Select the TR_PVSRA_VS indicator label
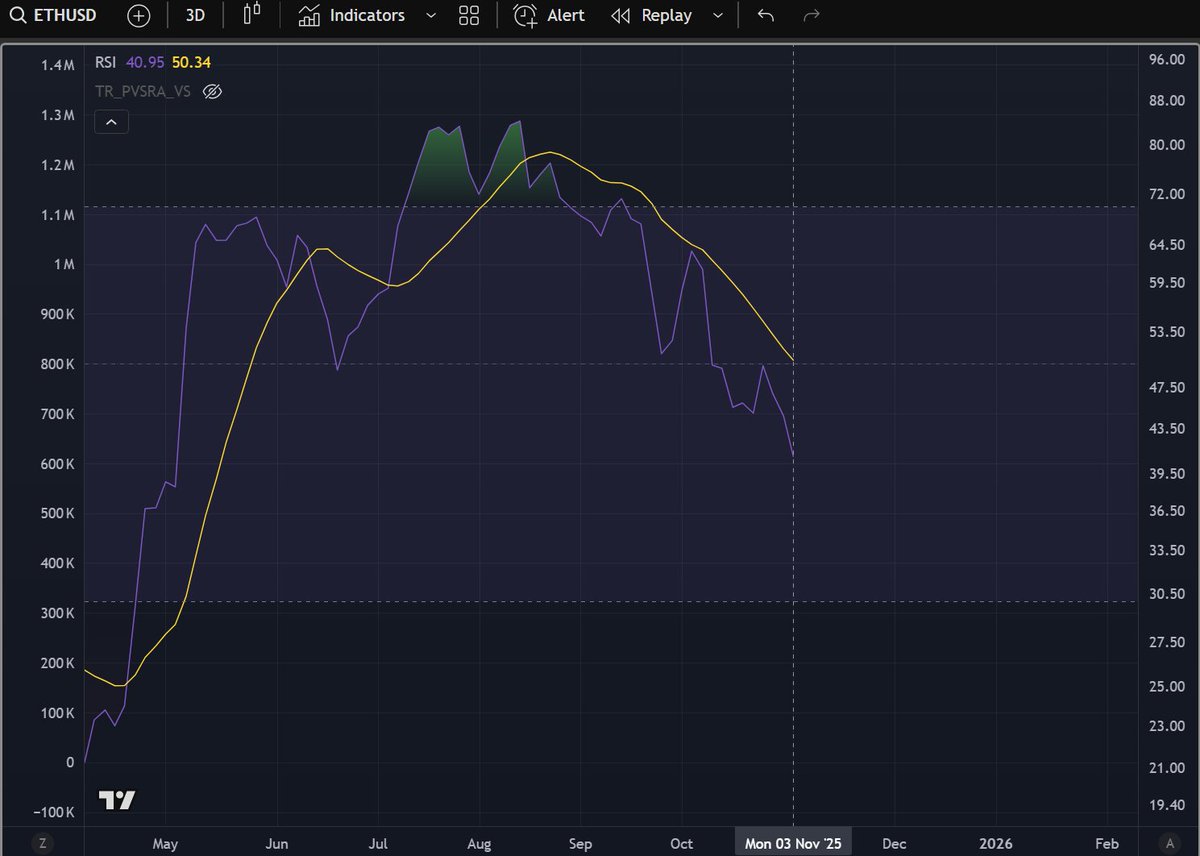Image resolution: width=1200 pixels, height=856 pixels. [143, 92]
